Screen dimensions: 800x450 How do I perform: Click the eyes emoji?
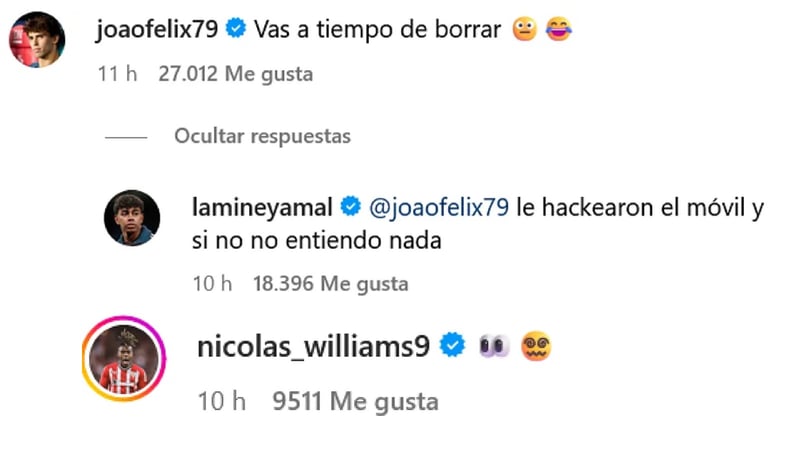(x=494, y=346)
